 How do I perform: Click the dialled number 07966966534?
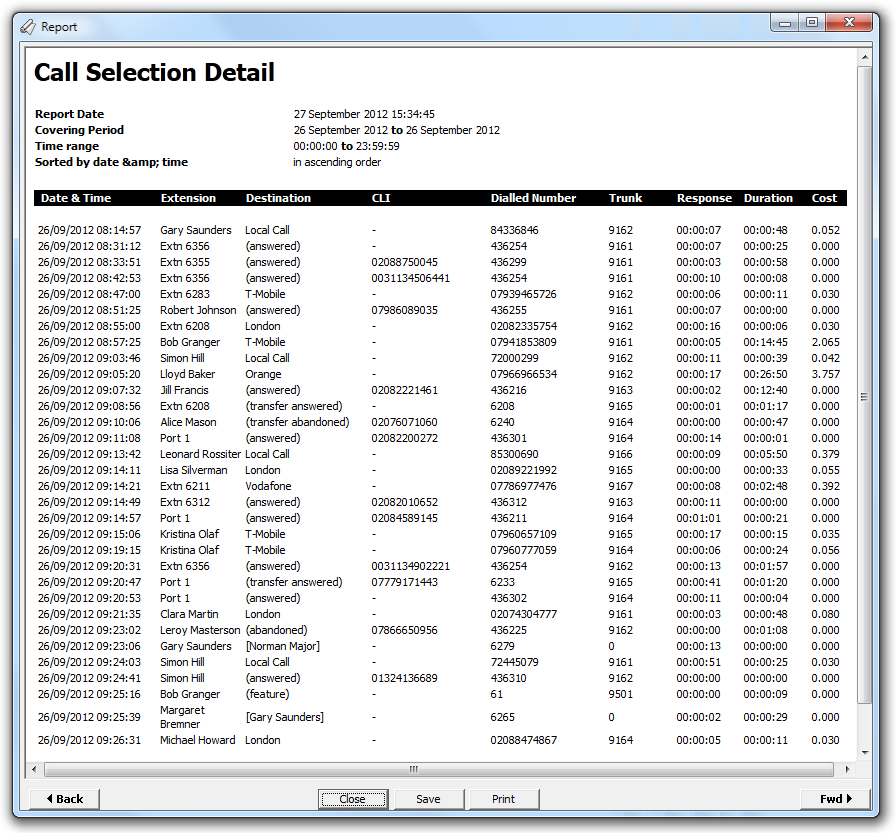[523, 374]
